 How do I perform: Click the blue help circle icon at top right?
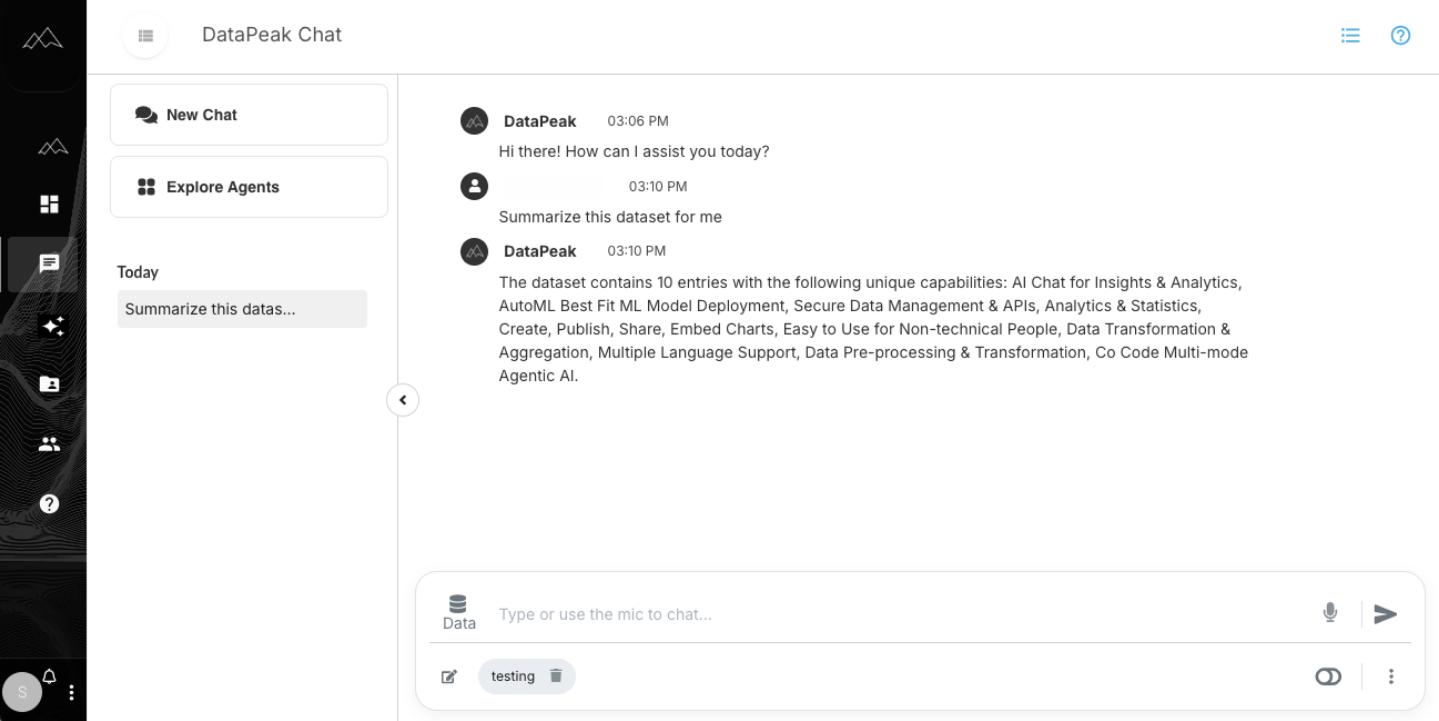tap(1401, 35)
